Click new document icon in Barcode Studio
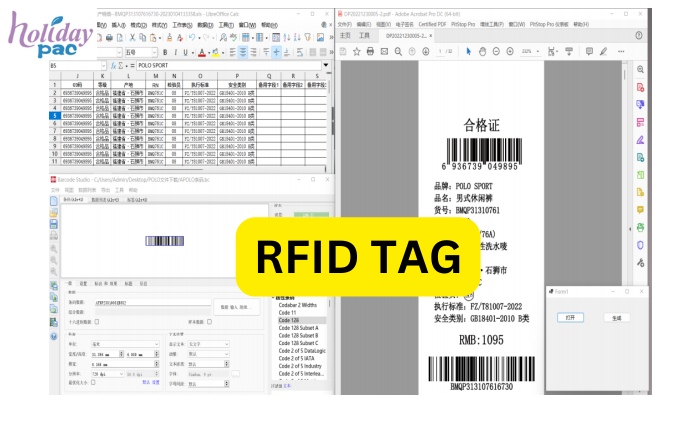The image size is (678, 428). [x=54, y=201]
